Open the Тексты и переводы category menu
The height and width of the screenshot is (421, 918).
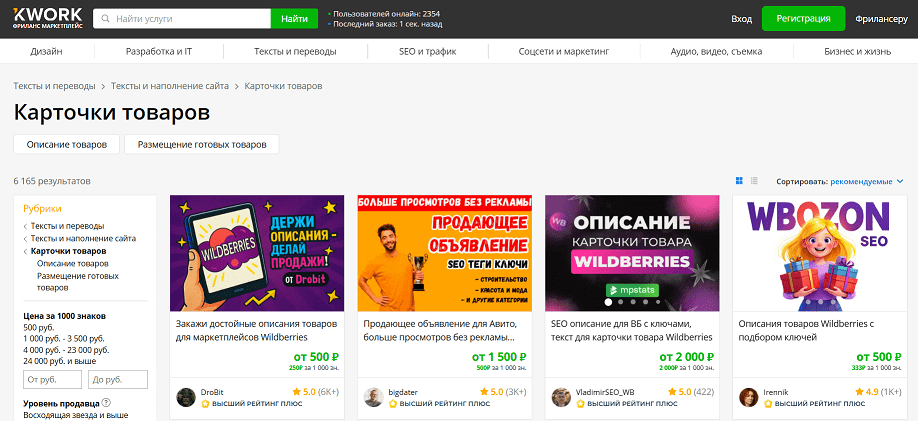tap(295, 52)
